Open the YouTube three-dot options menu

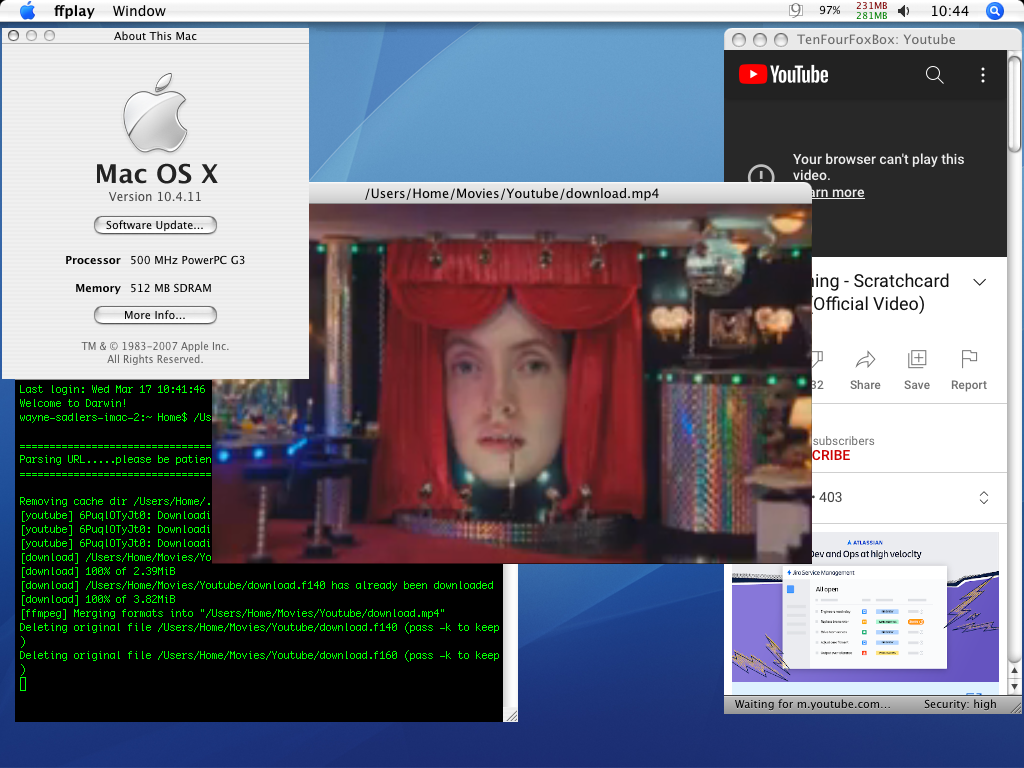(982, 75)
